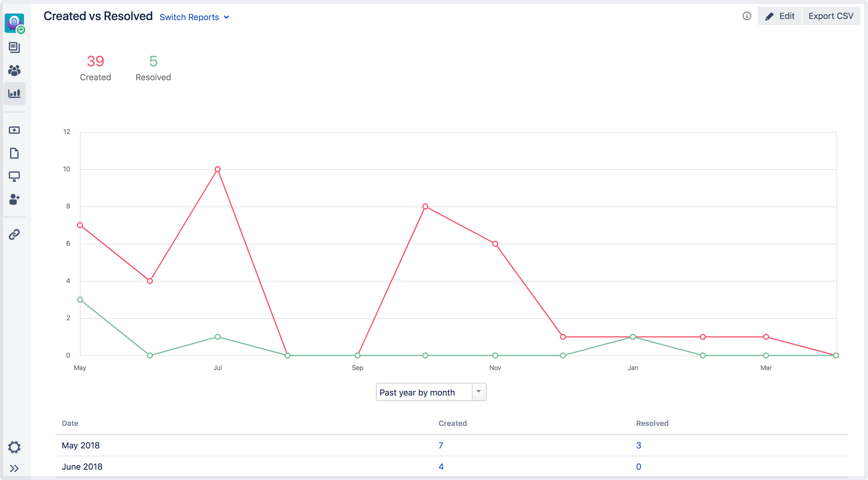Click the May 2018 resolved count 3
The image size is (868, 480).
(639, 445)
